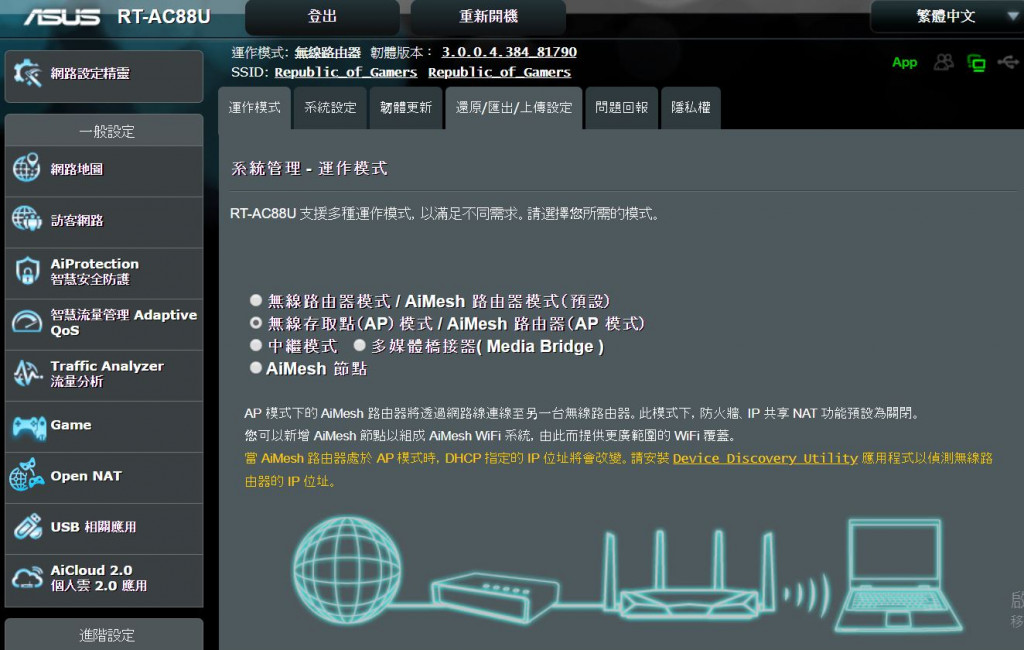The image size is (1024, 650).
Task: Open the Game sidebar item
Action: point(104,425)
